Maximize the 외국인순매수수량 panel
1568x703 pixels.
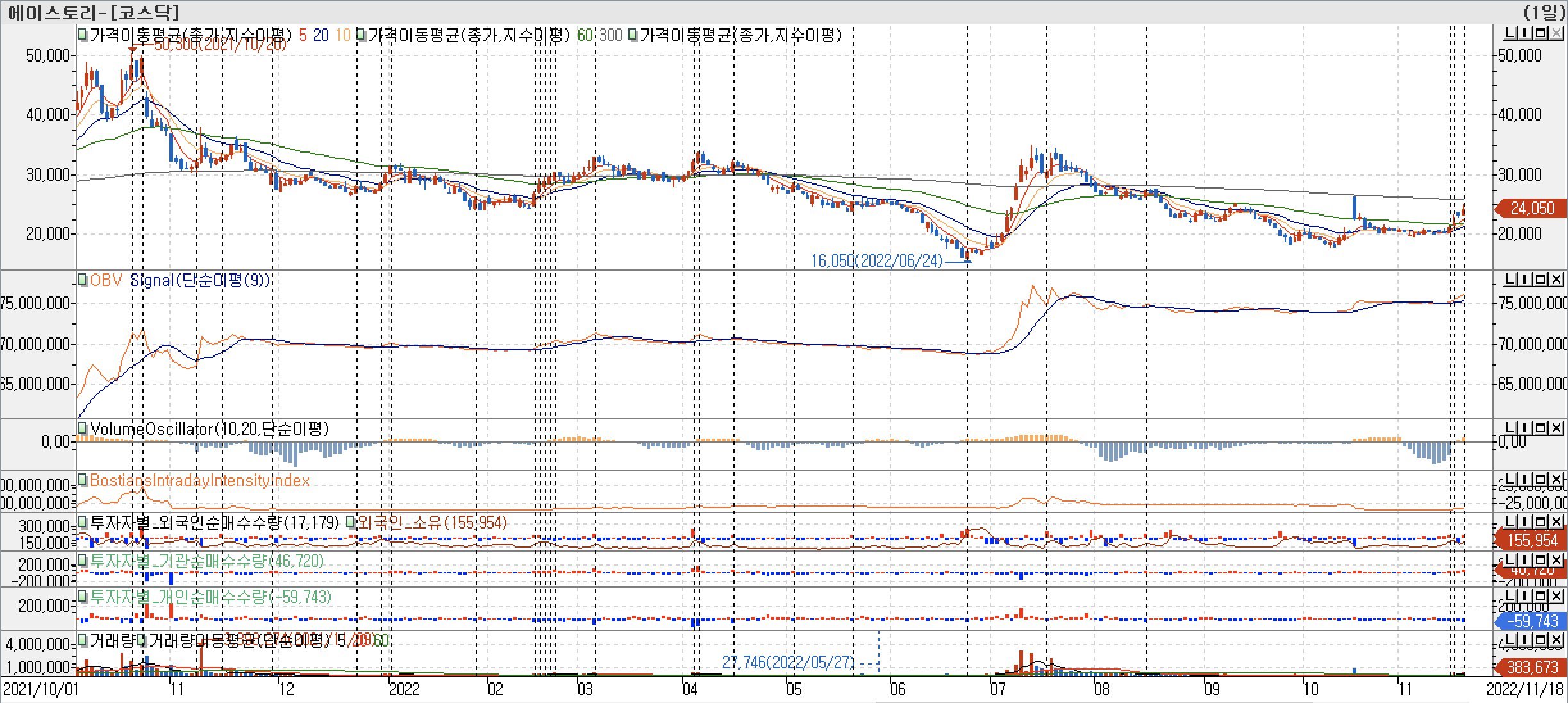tap(1540, 521)
